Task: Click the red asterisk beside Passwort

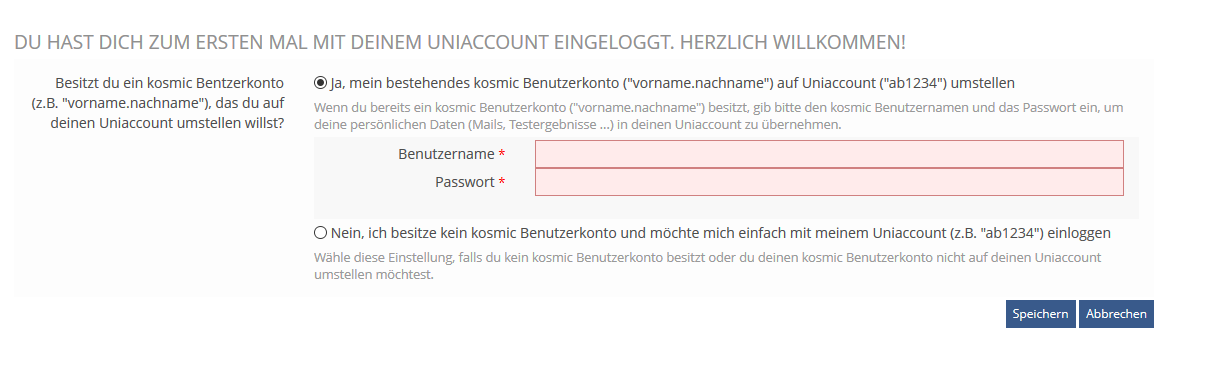Action: pyautogui.click(x=502, y=182)
